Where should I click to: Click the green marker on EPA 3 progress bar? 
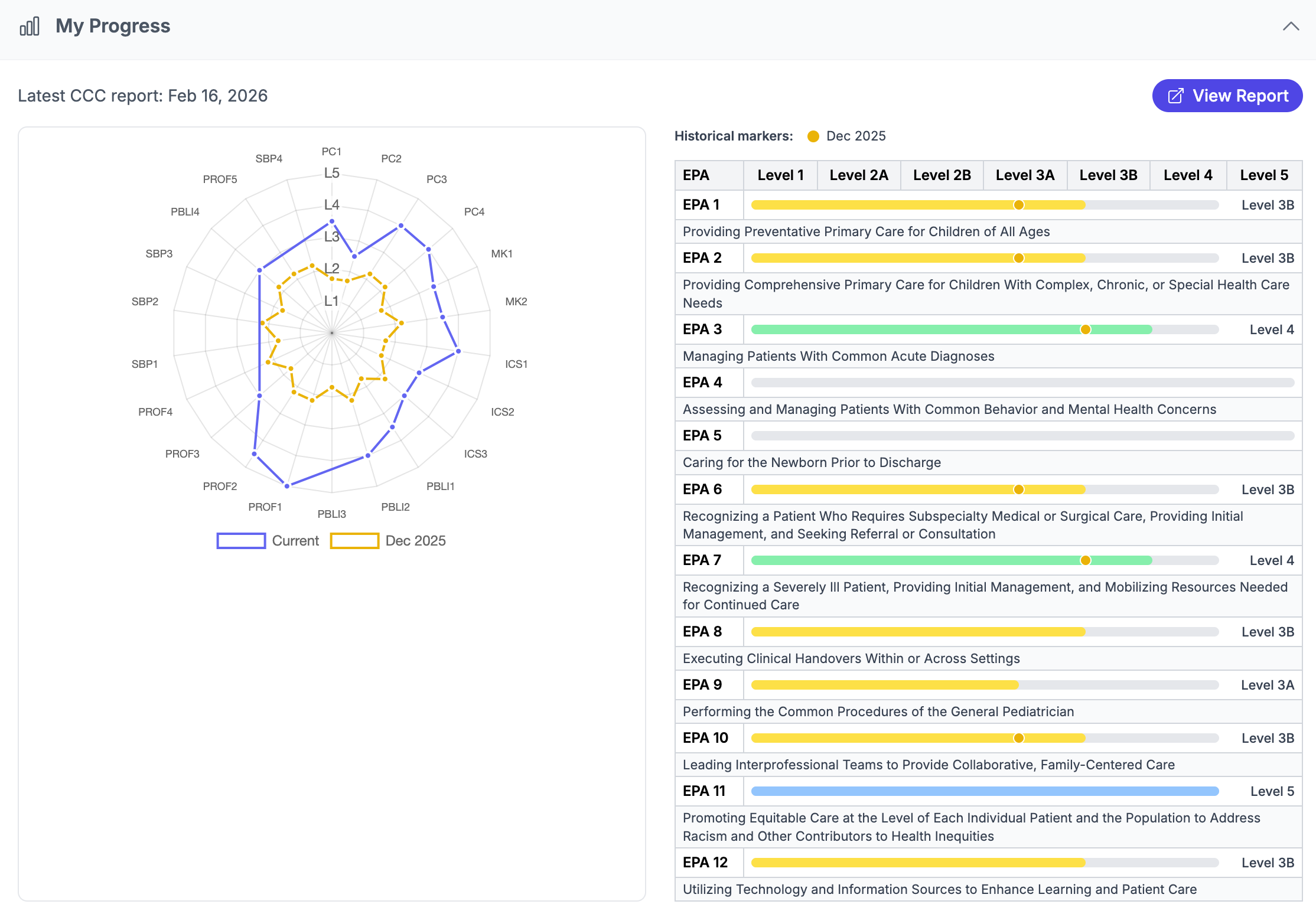pos(1086,329)
